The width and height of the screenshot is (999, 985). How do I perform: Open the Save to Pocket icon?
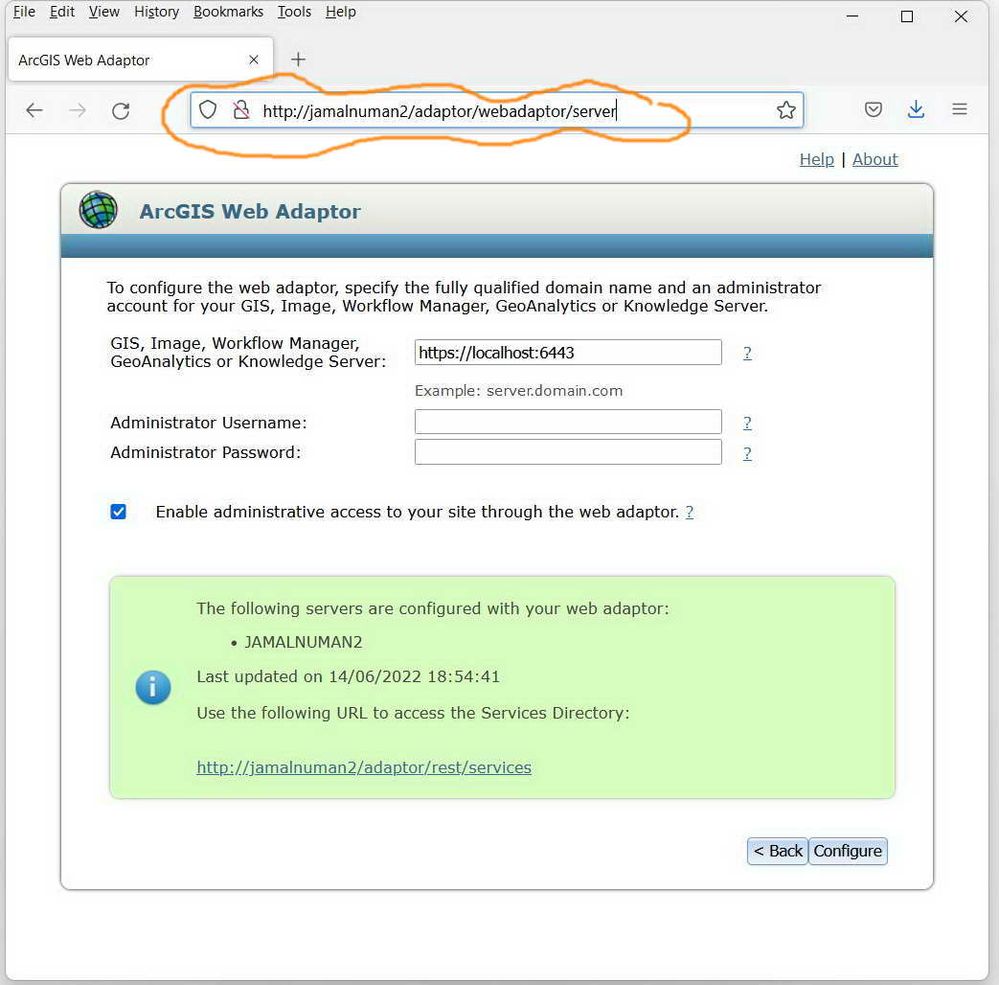tap(873, 110)
